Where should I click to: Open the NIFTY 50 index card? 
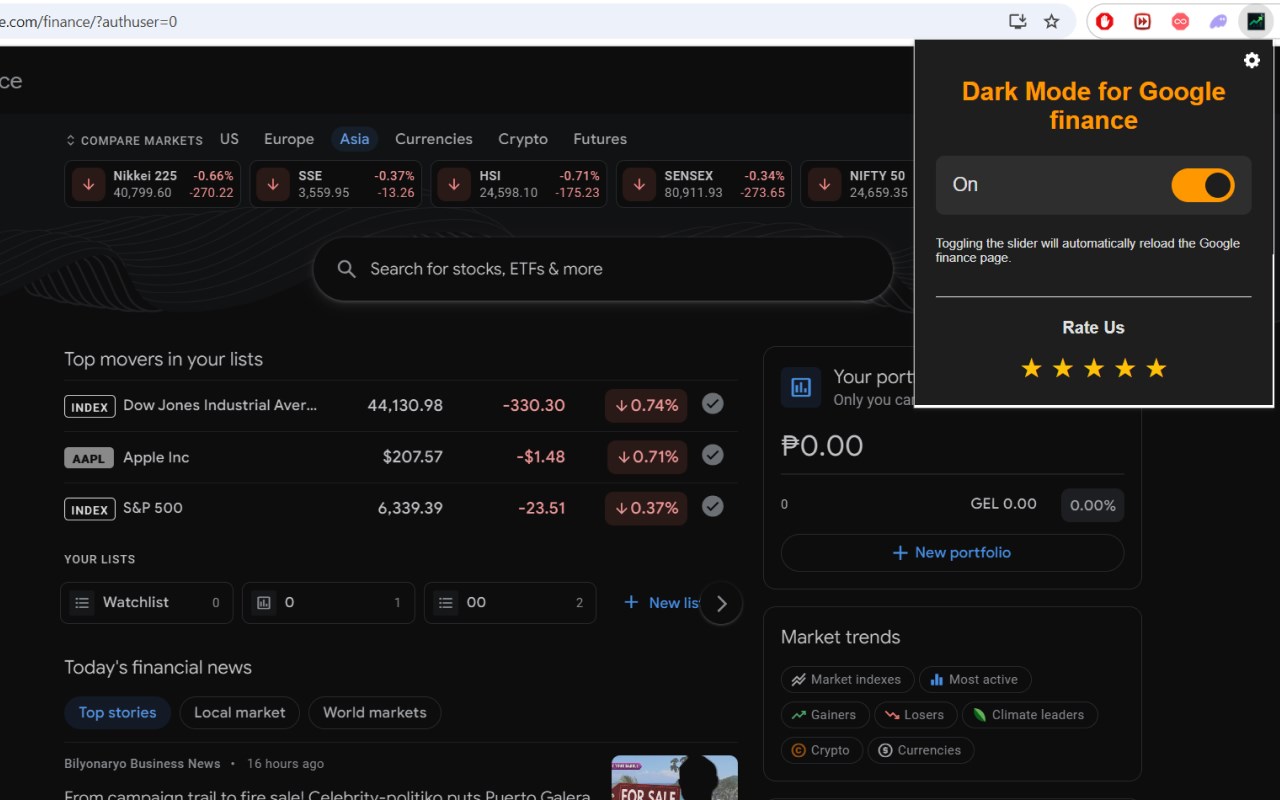tap(858, 184)
